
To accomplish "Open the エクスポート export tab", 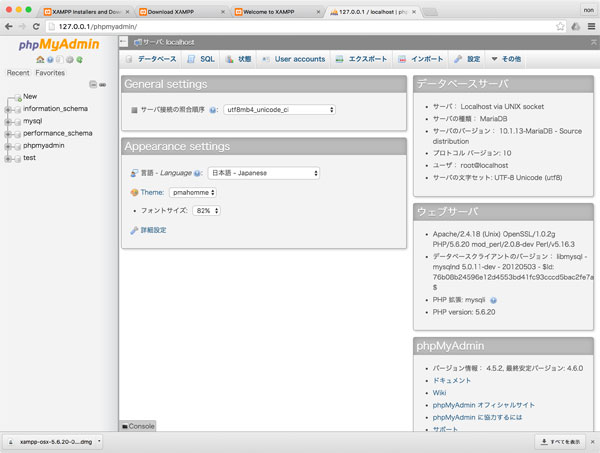I will pyautogui.click(x=361, y=59).
